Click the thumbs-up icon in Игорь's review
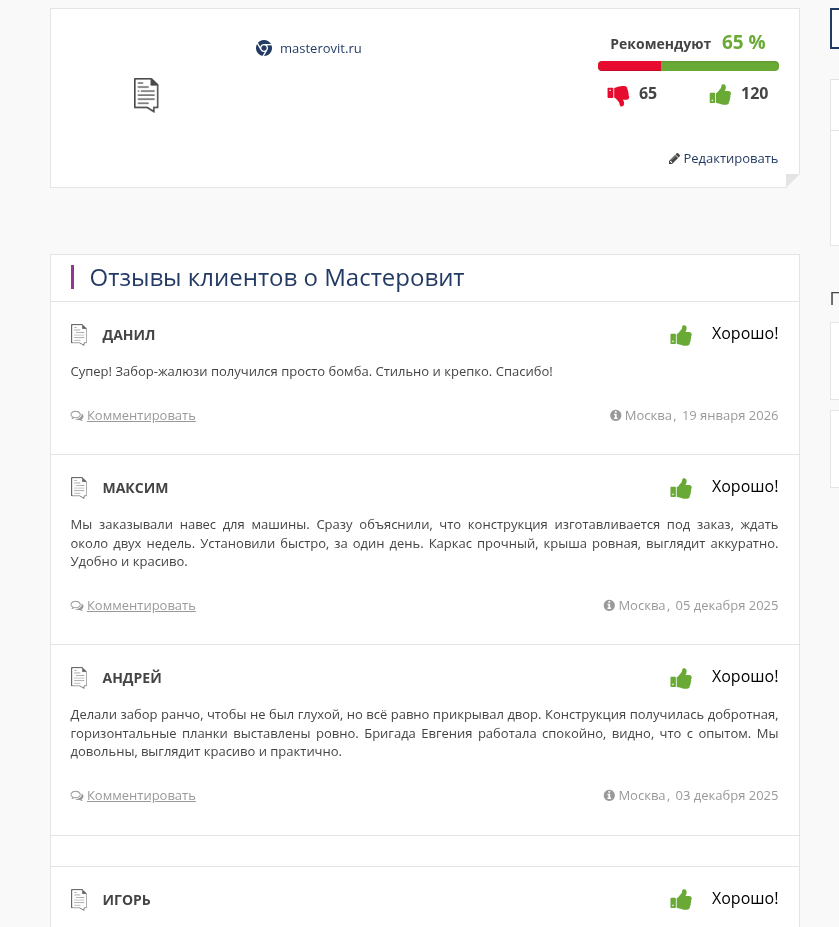This screenshot has height=927, width=839. tap(681, 900)
